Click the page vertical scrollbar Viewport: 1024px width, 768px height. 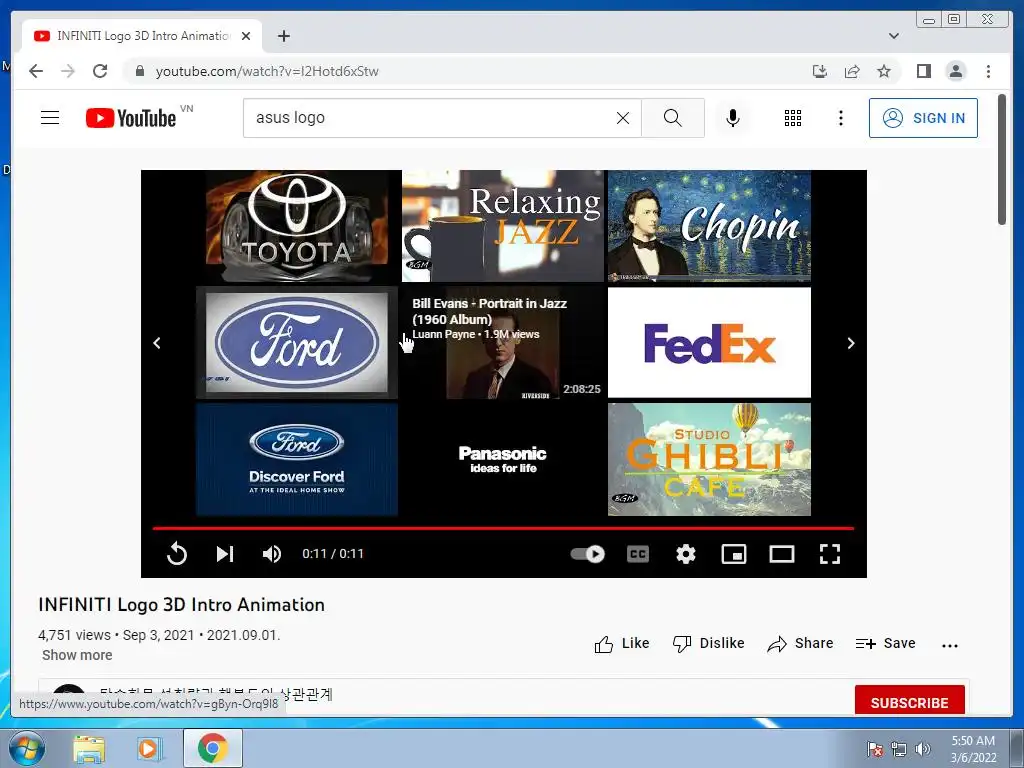[1002, 160]
